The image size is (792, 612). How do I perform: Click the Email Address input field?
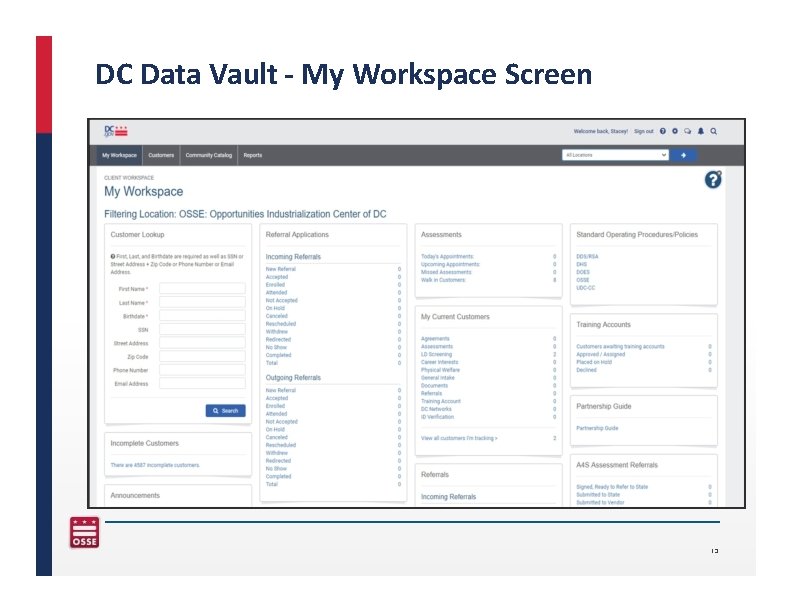tap(202, 384)
